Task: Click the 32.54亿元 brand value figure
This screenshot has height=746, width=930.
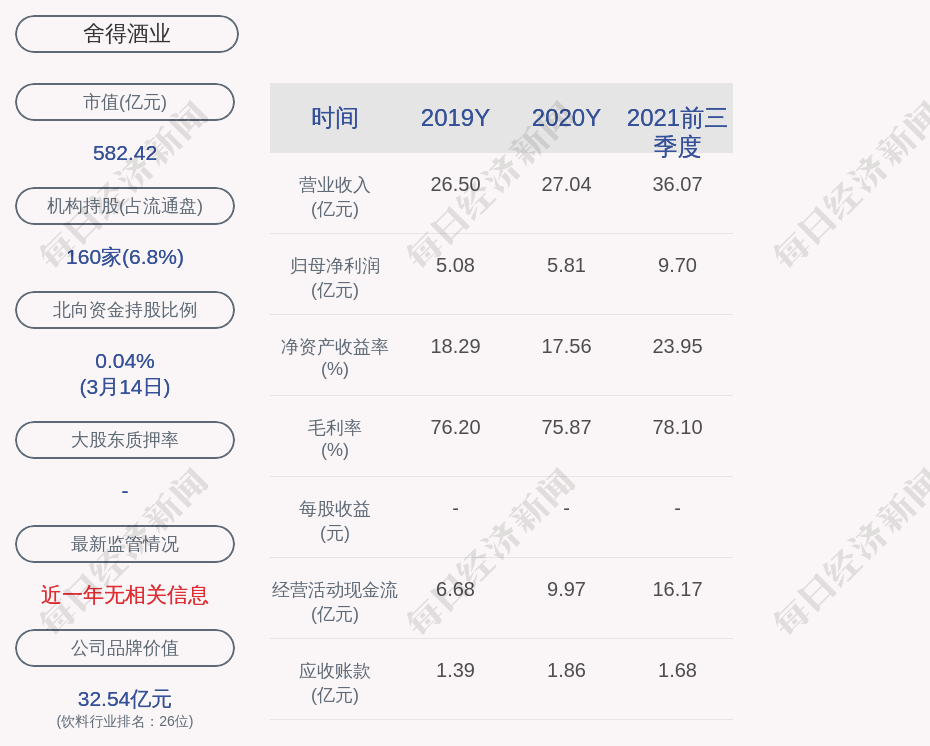Action: point(125,699)
